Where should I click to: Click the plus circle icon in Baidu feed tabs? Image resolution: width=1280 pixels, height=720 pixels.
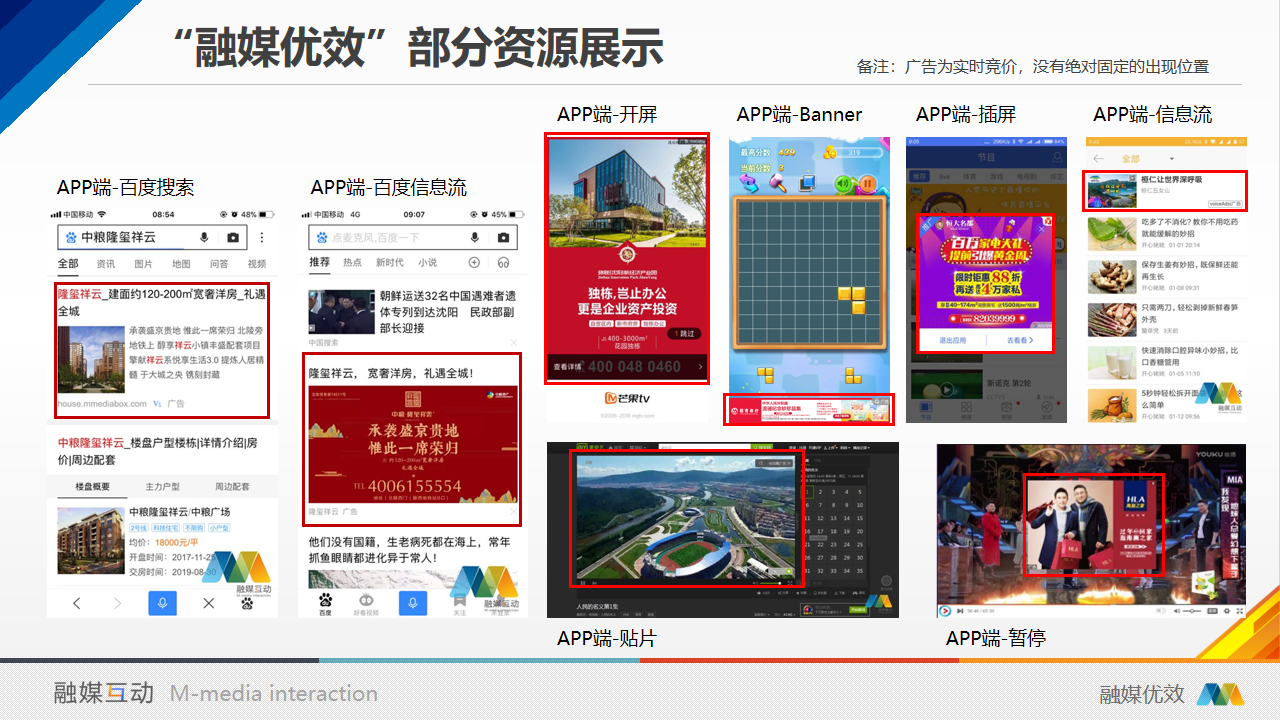[x=475, y=263]
